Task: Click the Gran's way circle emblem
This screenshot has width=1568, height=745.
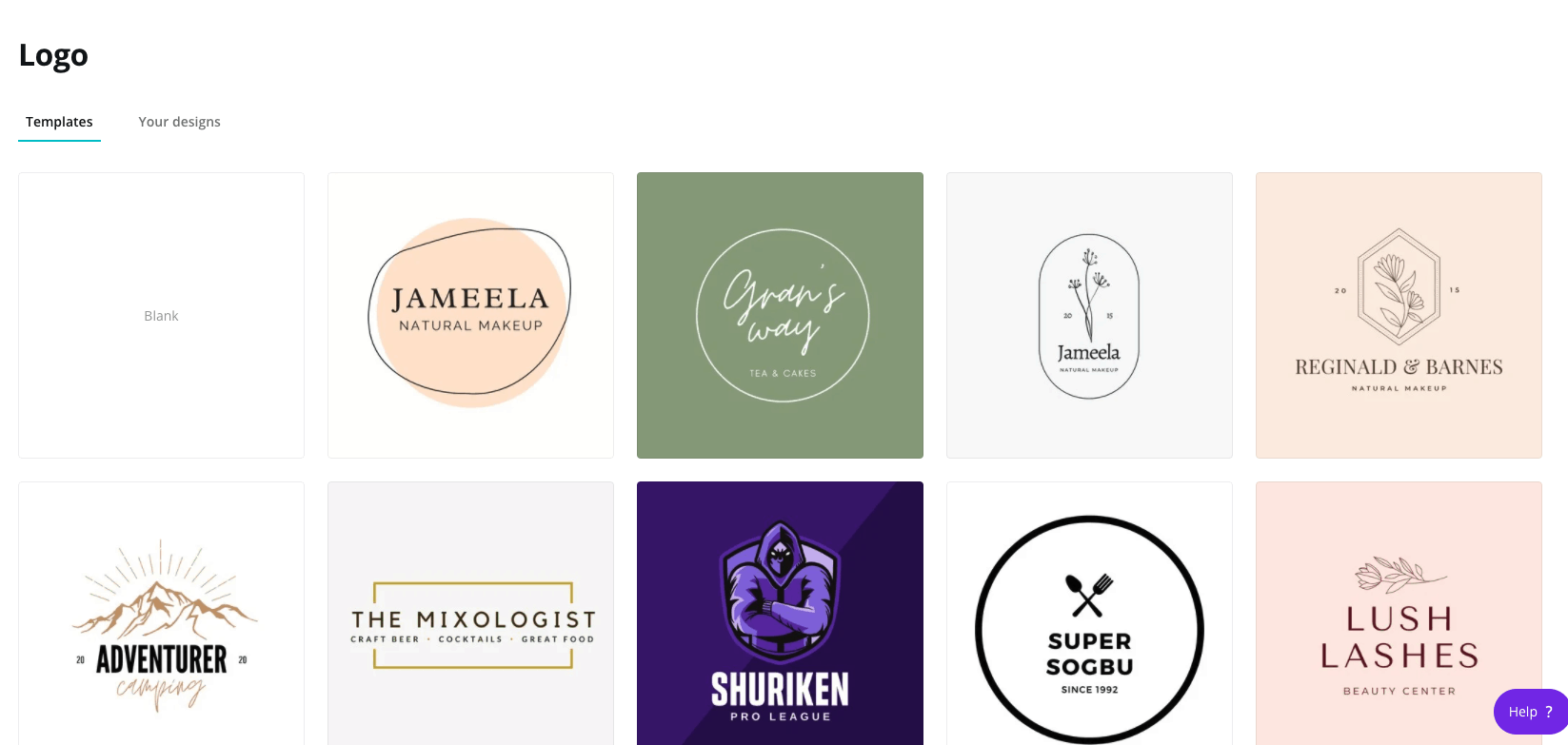Action: 783,315
